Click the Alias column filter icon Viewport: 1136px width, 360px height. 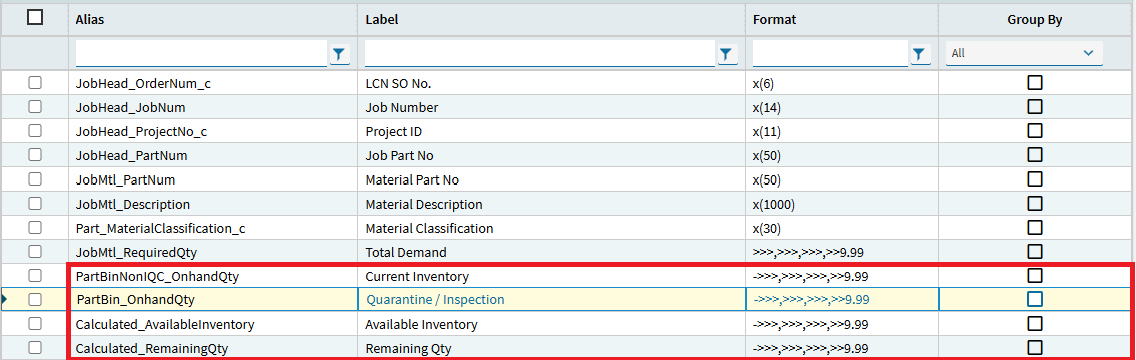(x=340, y=54)
